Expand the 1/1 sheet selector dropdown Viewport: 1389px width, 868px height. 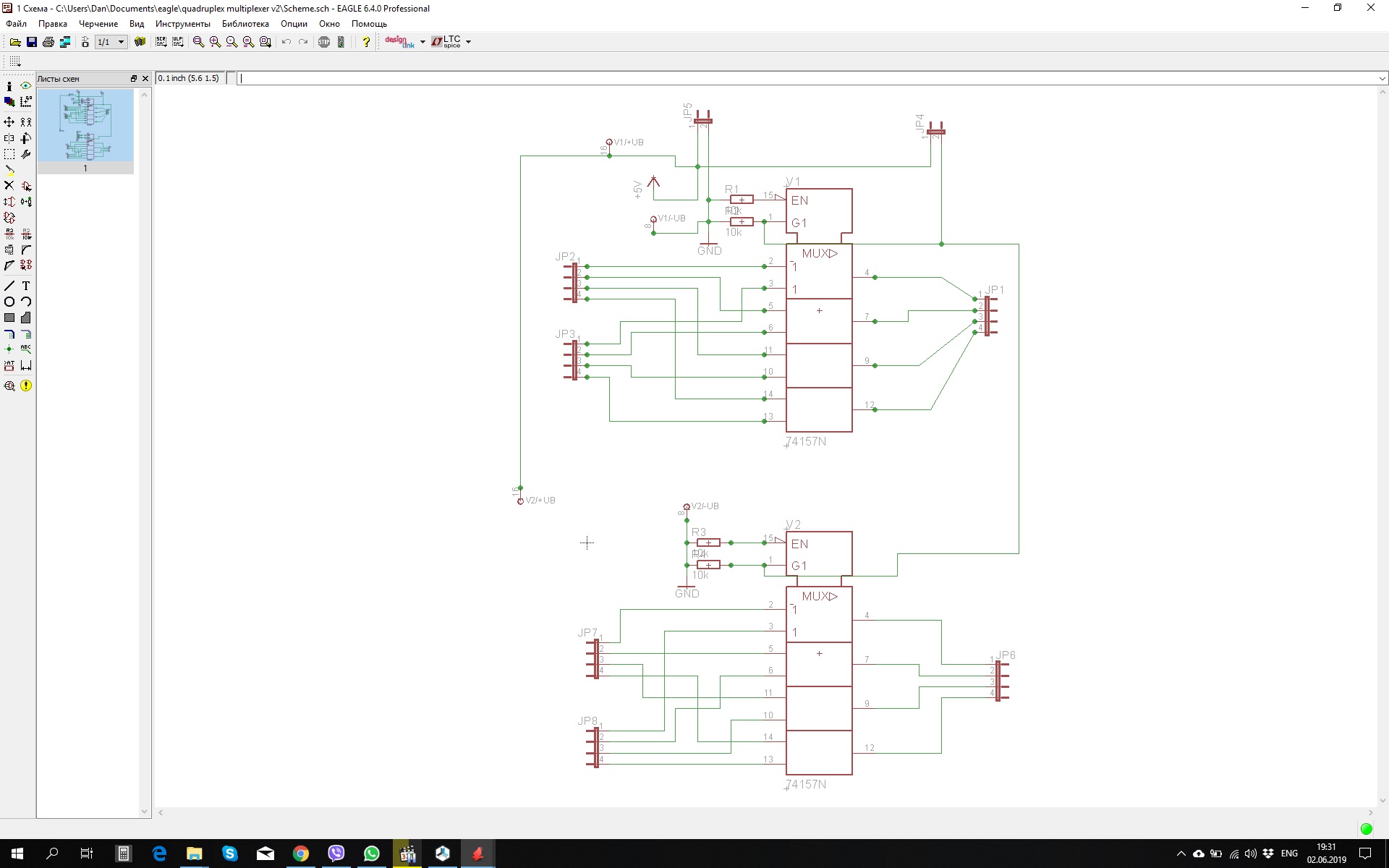[x=121, y=42]
